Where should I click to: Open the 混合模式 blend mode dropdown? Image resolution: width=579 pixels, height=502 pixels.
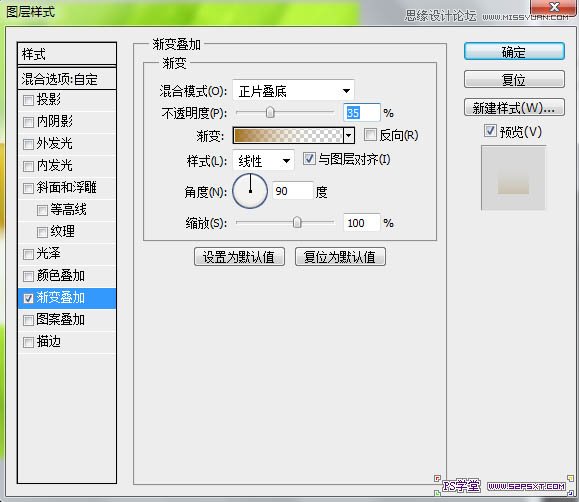coord(293,91)
